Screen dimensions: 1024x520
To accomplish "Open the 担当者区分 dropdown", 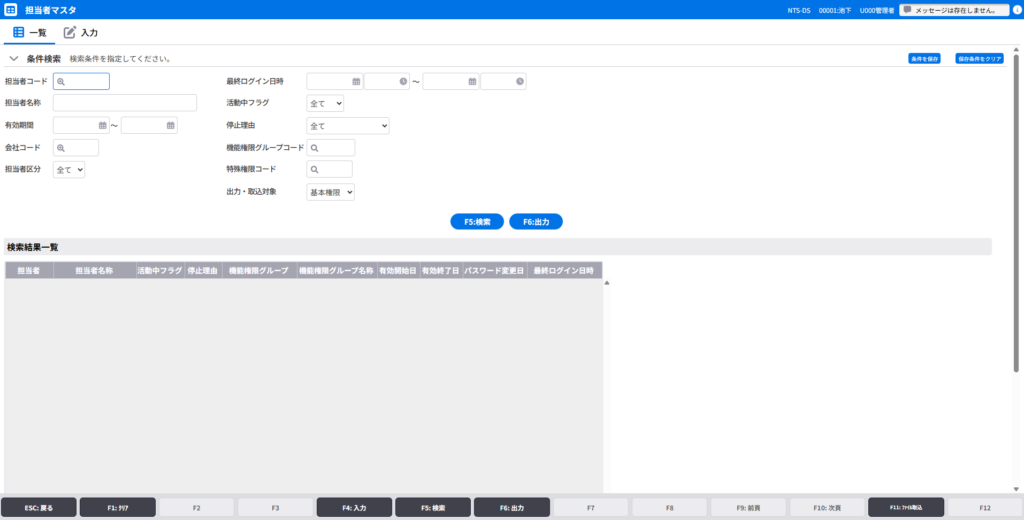I will tap(69, 170).
